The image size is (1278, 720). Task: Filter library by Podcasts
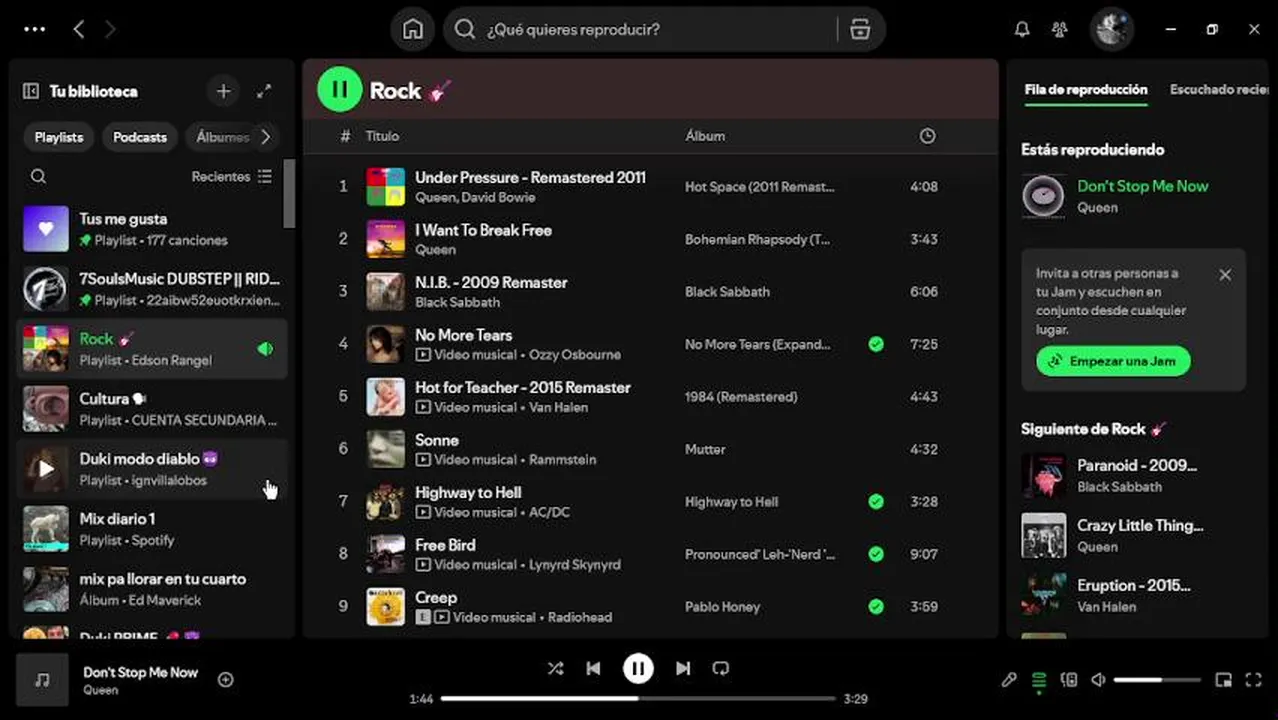pyautogui.click(x=139, y=137)
